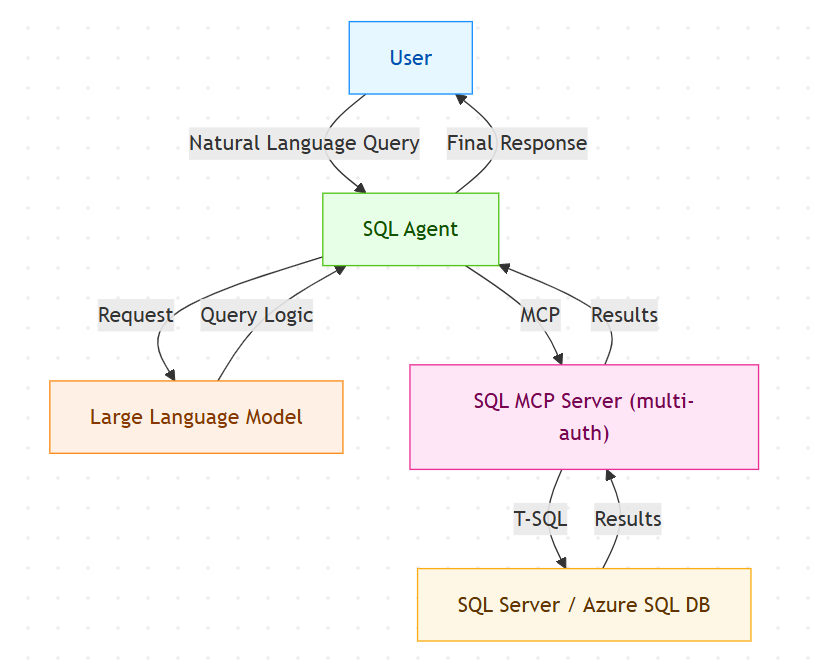Click the Query Logic arrowhead entering SQL Agent
815x666 pixels.
pos(338,271)
